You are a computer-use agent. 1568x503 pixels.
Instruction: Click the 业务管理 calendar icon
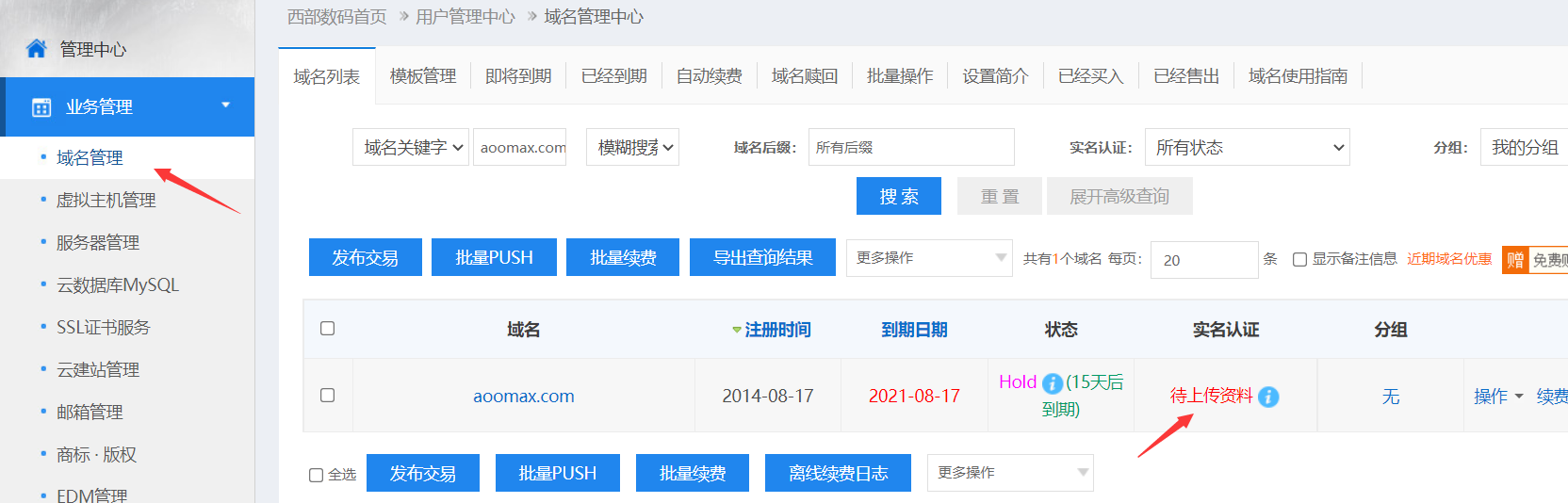tap(41, 107)
